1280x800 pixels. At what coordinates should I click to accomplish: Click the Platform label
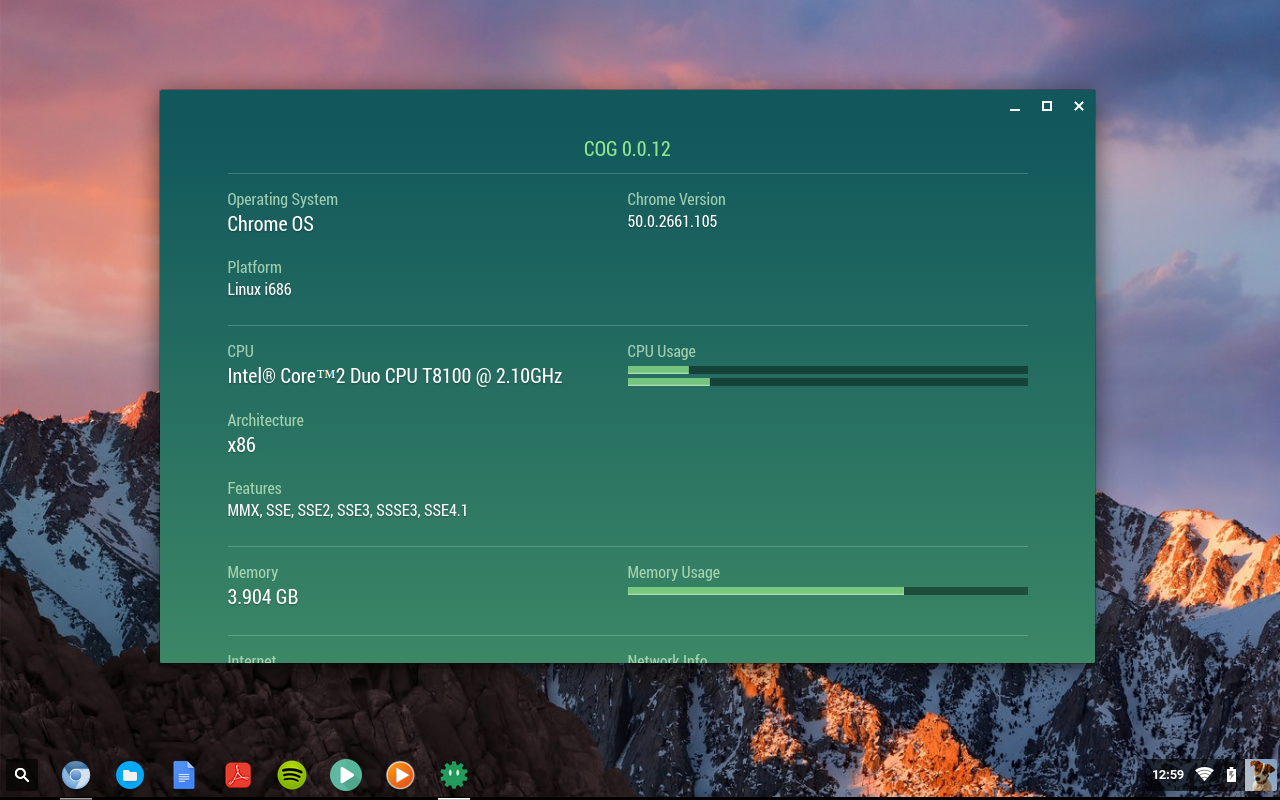[255, 268]
